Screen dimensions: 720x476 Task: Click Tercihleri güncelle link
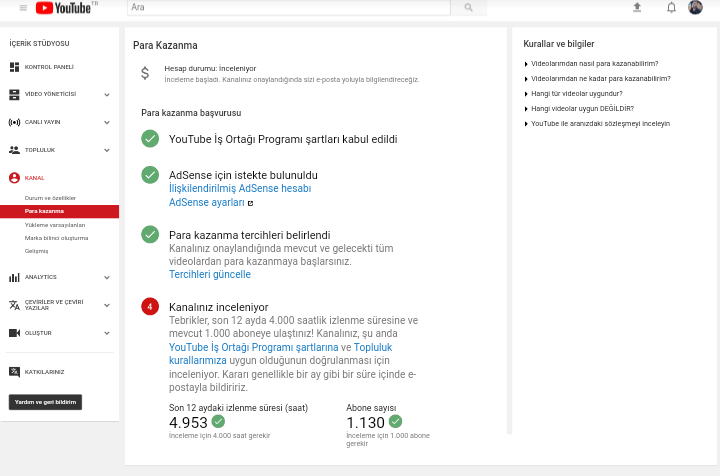click(210, 274)
